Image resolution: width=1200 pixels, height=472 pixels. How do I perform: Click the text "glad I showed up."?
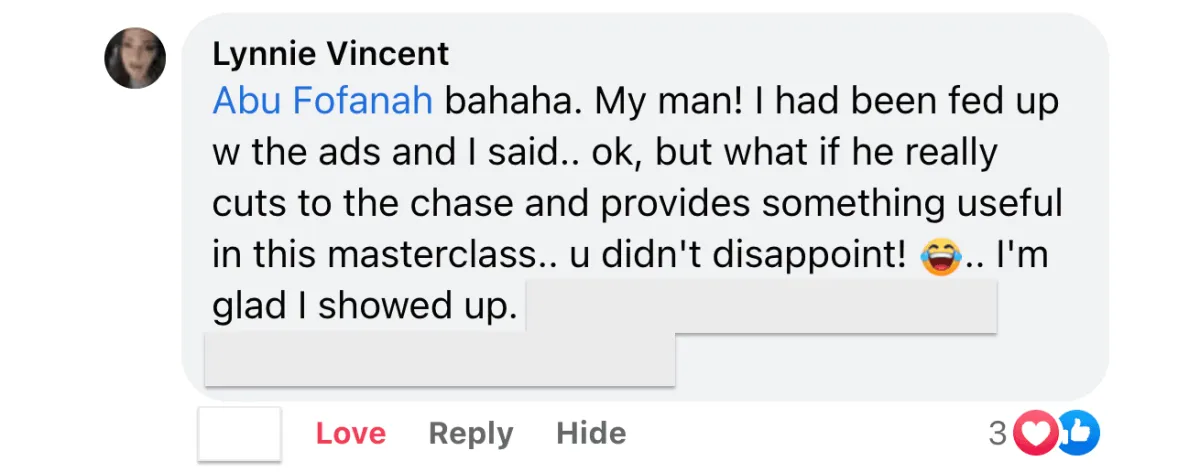coord(364,307)
